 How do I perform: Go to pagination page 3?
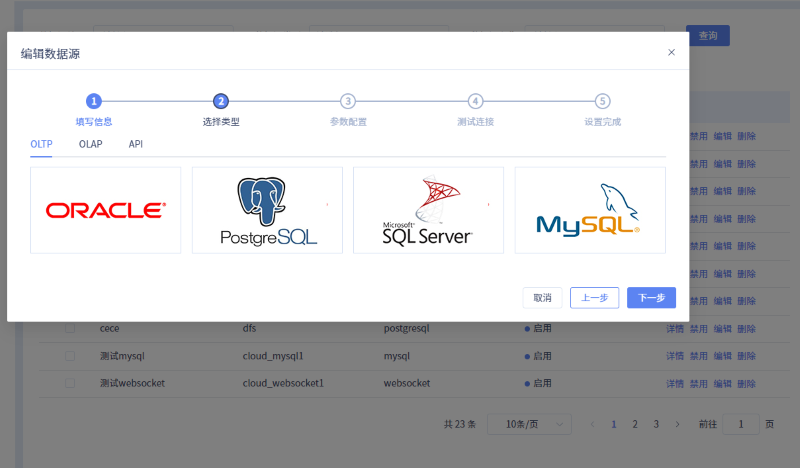pos(656,424)
